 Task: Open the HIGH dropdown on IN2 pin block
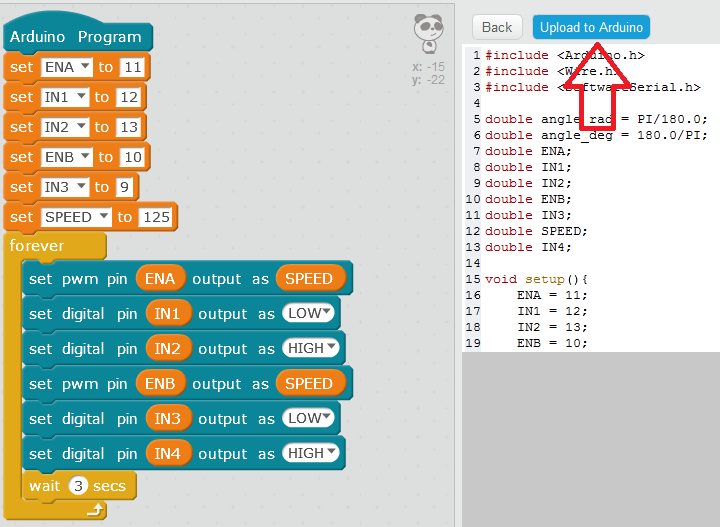tap(311, 348)
